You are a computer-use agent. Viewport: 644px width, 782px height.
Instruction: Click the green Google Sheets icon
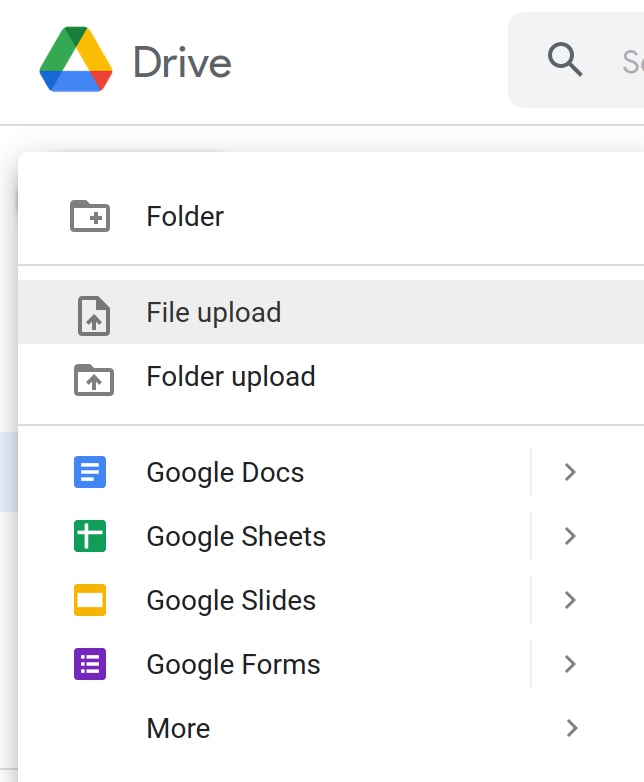click(90, 536)
